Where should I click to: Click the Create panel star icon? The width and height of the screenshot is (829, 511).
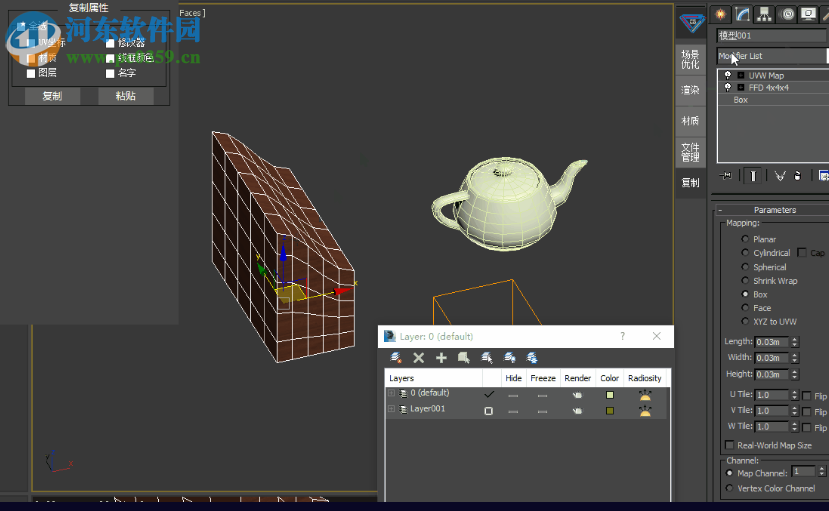(x=721, y=14)
